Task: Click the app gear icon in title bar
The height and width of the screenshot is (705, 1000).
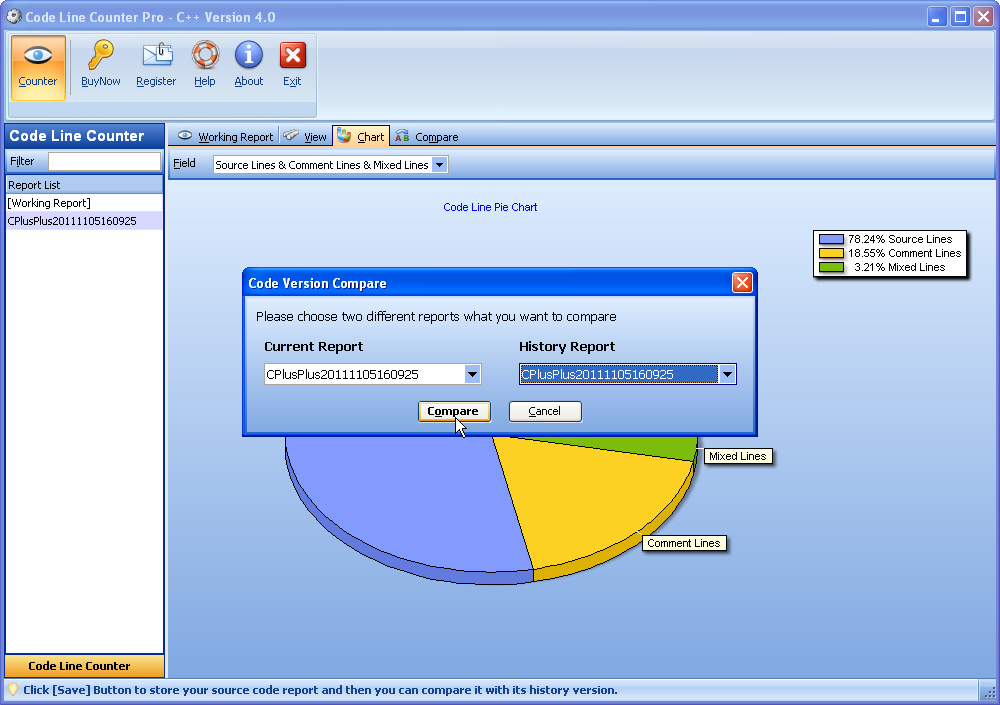Action: (14, 16)
